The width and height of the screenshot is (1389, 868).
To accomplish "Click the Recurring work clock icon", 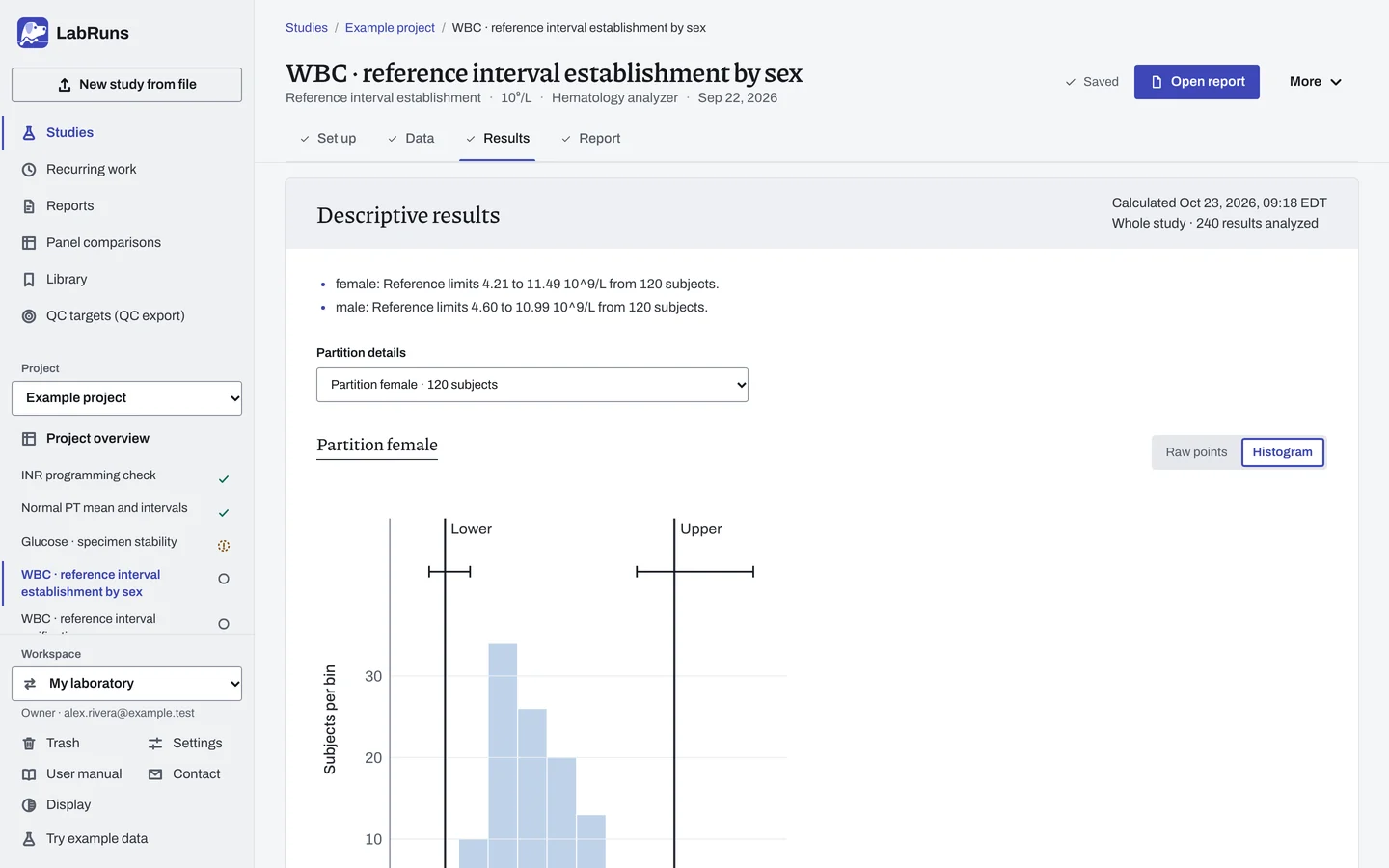I will pos(29,170).
